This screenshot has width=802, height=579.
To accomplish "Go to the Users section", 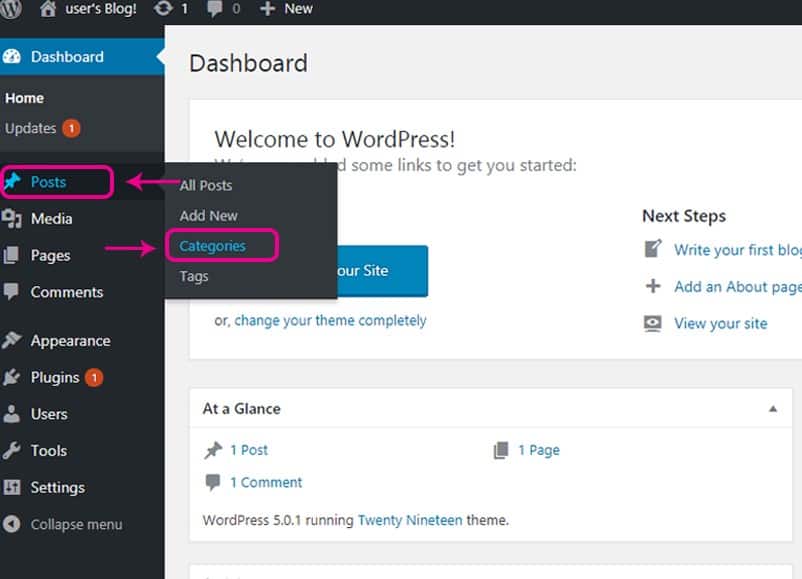I will [x=49, y=414].
